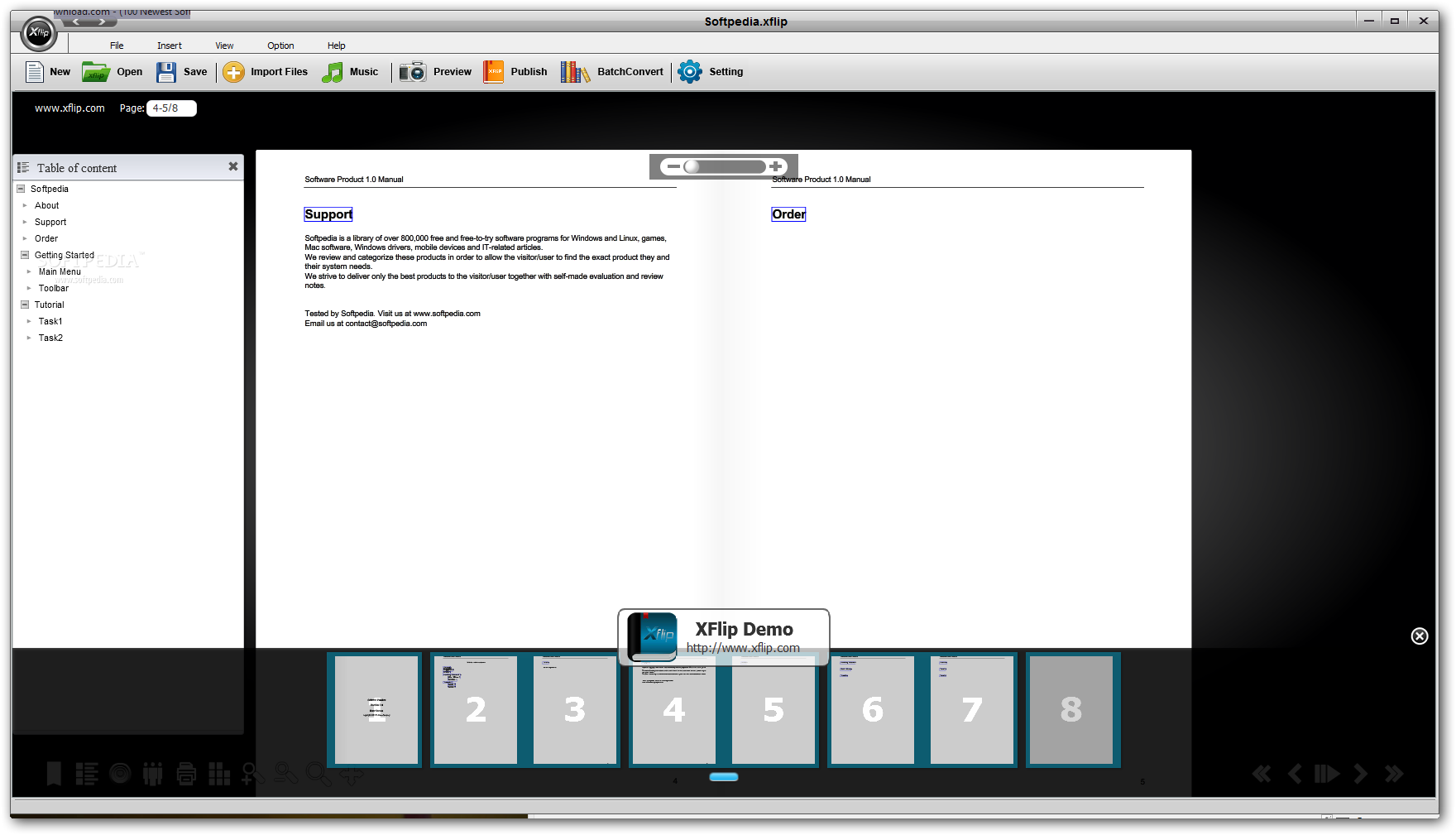Open the Insert menu
This screenshot has height=835, width=1456.
click(170, 46)
